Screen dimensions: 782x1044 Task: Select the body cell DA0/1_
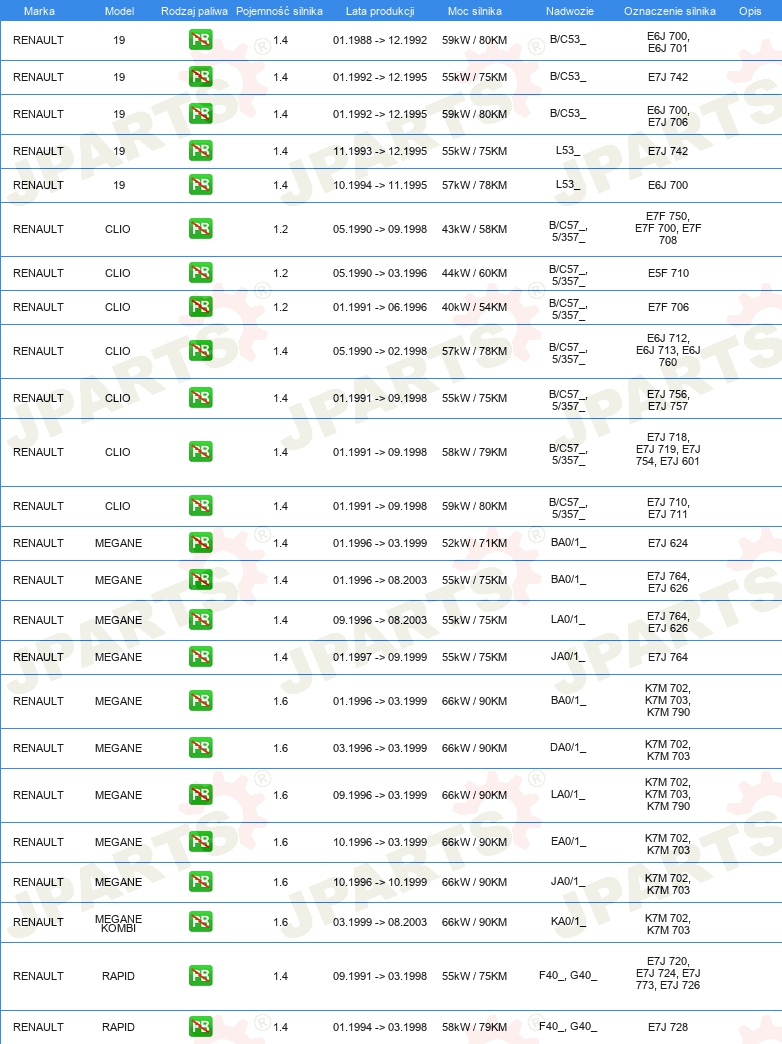[568, 748]
